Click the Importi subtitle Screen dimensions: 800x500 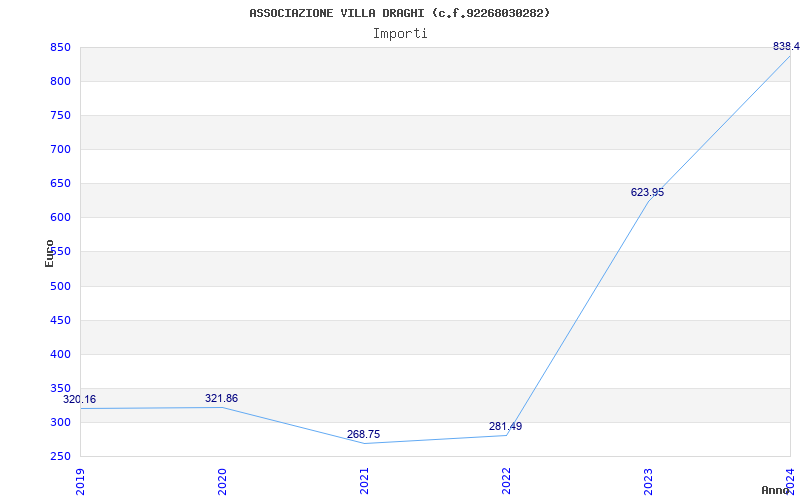tap(400, 34)
